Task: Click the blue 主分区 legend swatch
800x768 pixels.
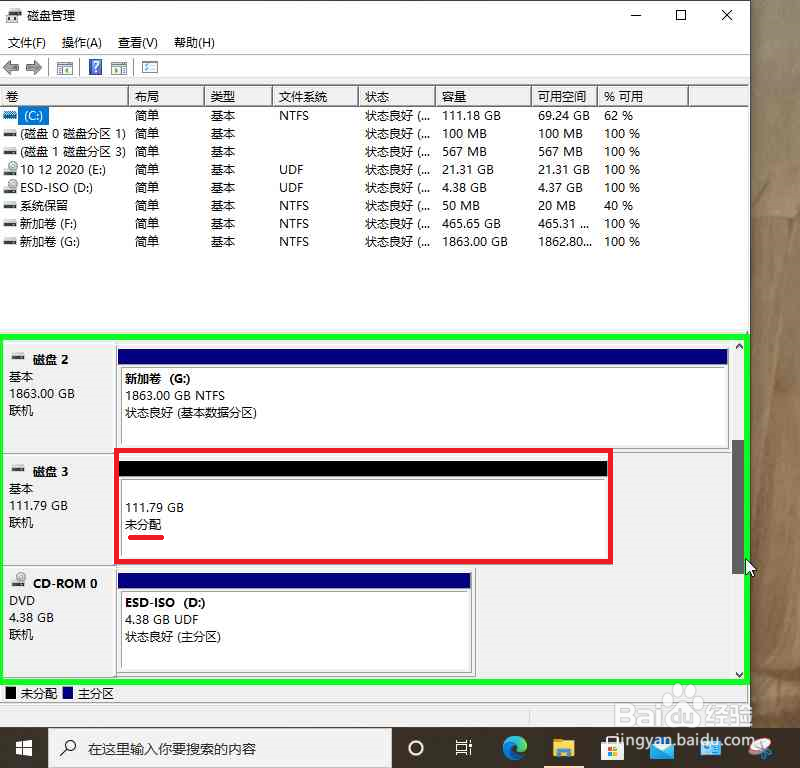Action: click(x=68, y=693)
